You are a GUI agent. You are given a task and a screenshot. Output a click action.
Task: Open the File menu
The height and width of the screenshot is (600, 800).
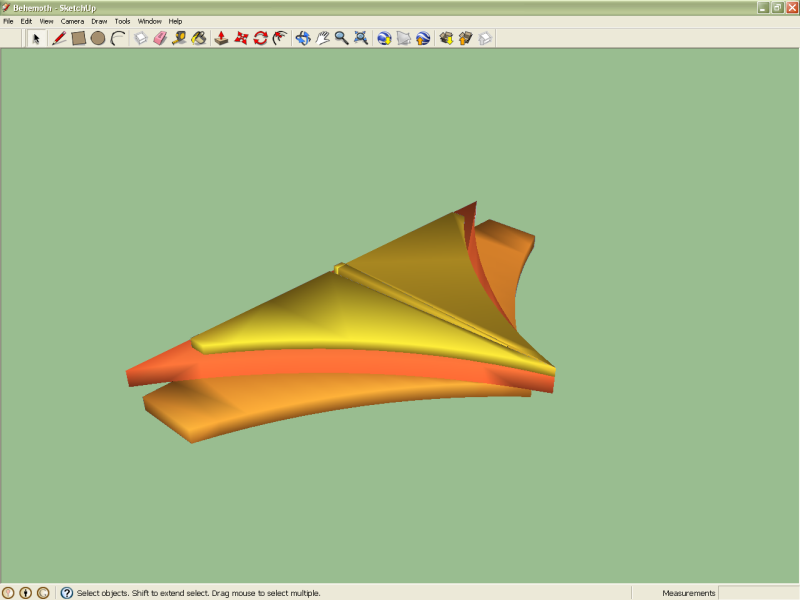tap(8, 21)
